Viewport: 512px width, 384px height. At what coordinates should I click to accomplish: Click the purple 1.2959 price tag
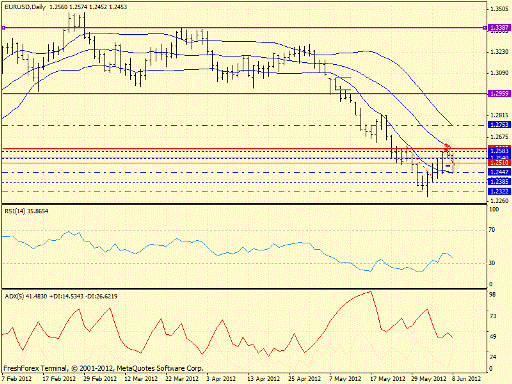pos(499,93)
